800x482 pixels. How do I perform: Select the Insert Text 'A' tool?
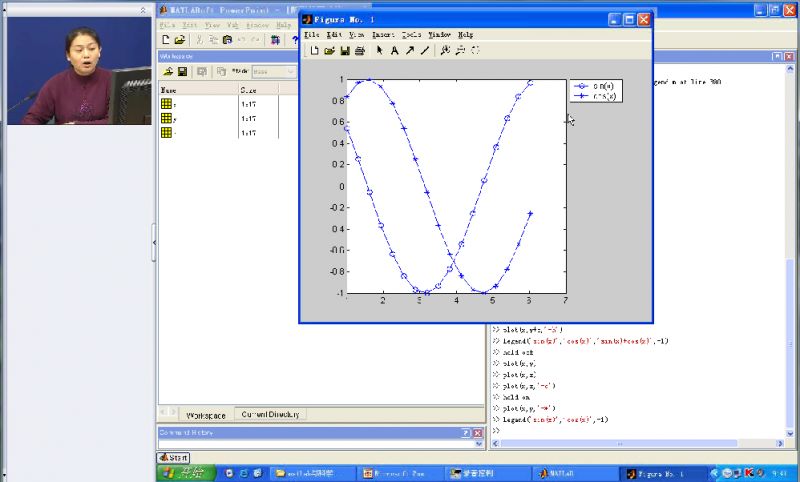coord(395,50)
